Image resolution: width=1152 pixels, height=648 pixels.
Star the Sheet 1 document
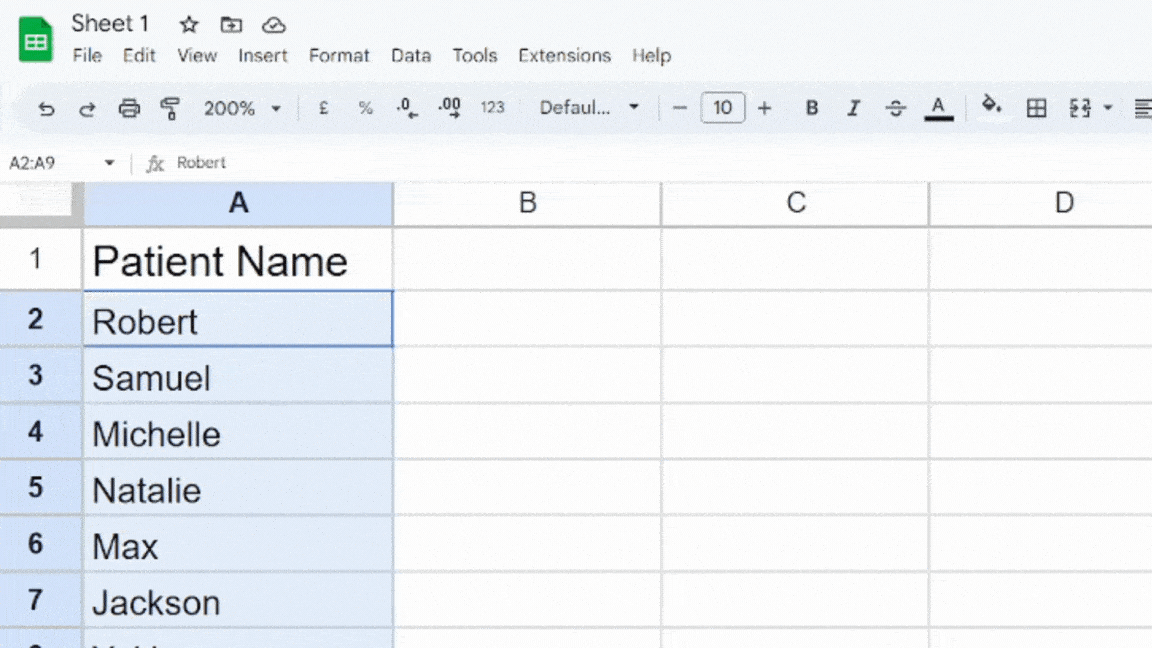pos(188,24)
